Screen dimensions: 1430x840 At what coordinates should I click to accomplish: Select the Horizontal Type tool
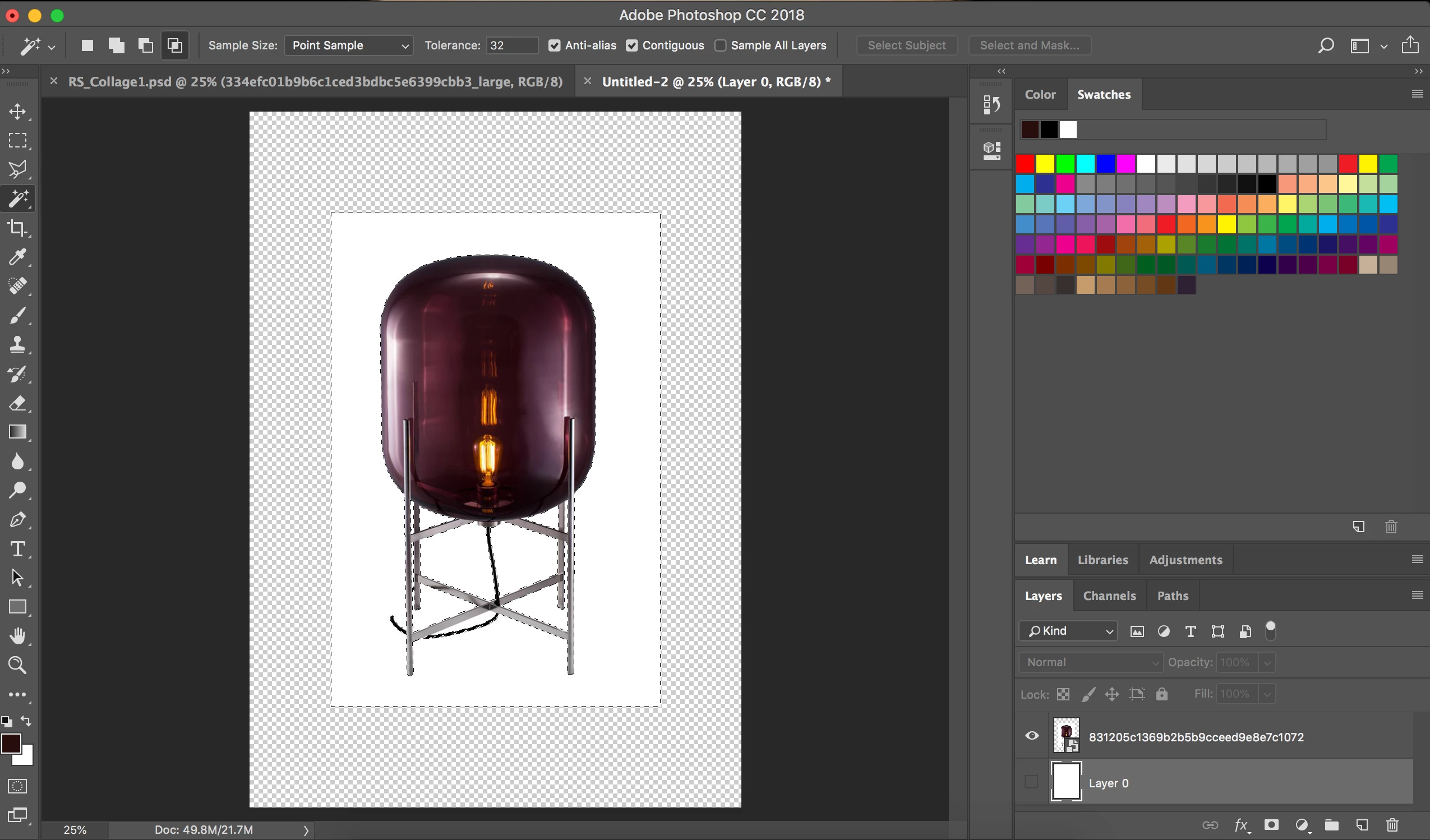pyautogui.click(x=17, y=549)
